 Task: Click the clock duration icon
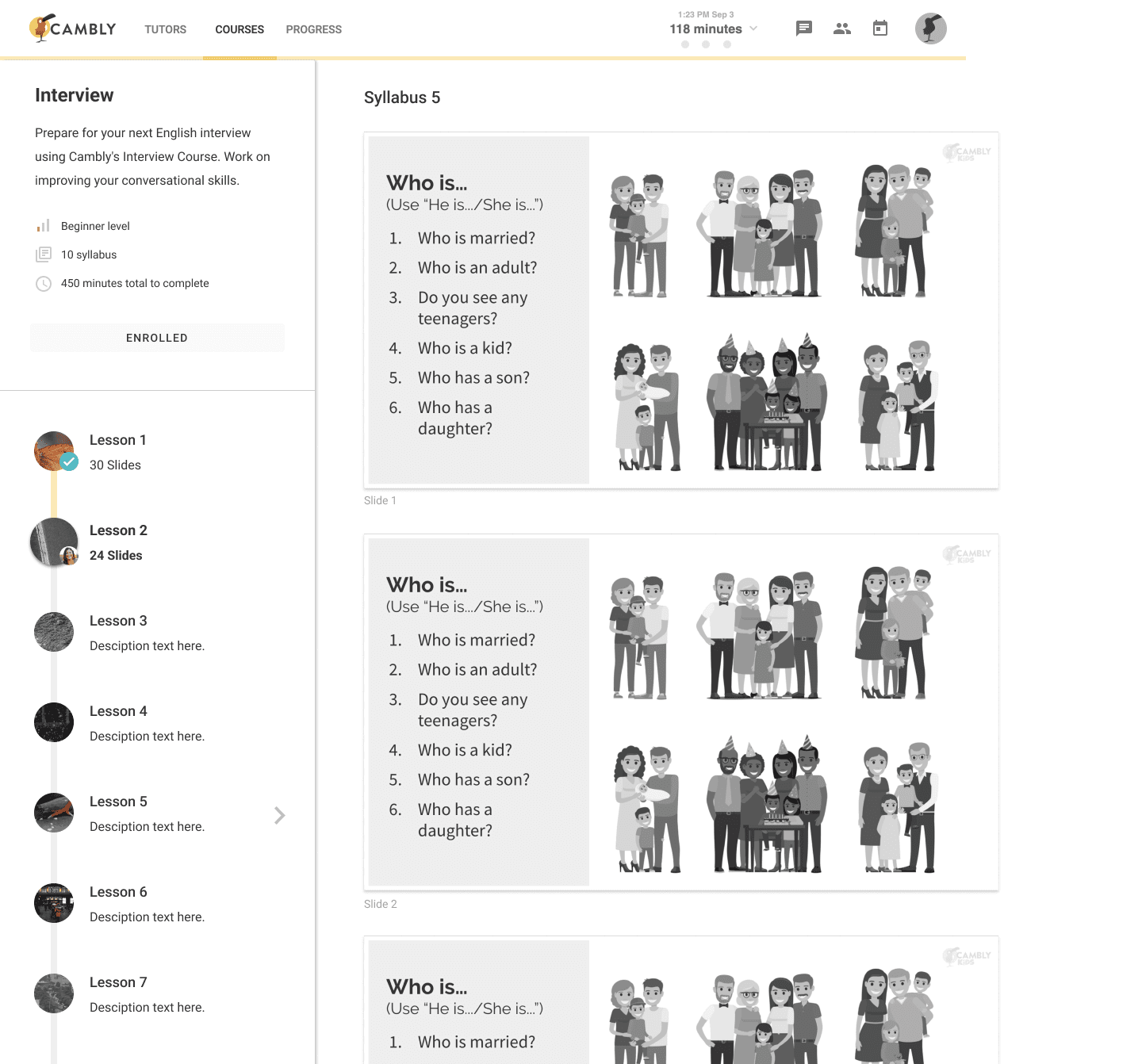click(44, 283)
